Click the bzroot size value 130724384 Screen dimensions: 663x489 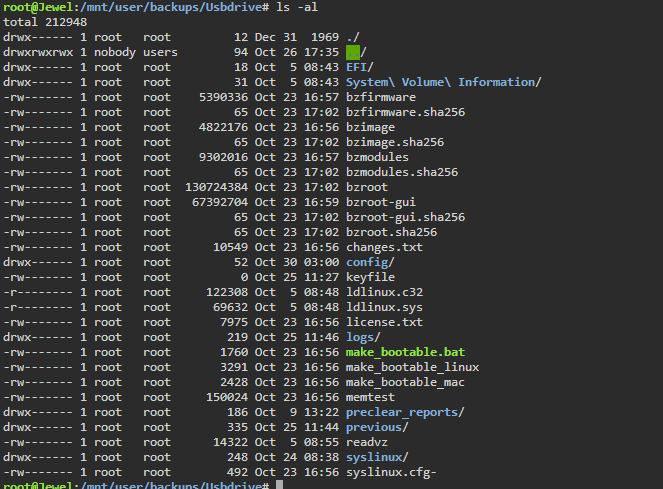(x=216, y=187)
